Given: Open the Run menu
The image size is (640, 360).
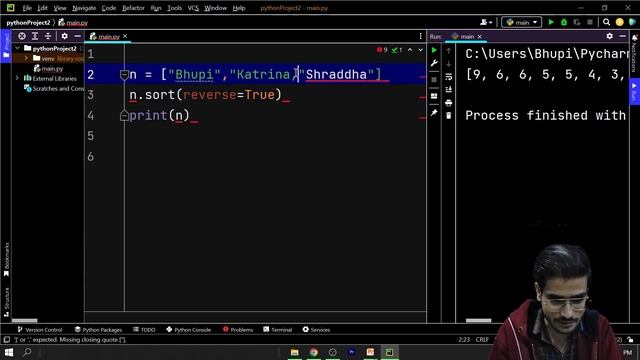Looking at the screenshot, I should tap(156, 8).
